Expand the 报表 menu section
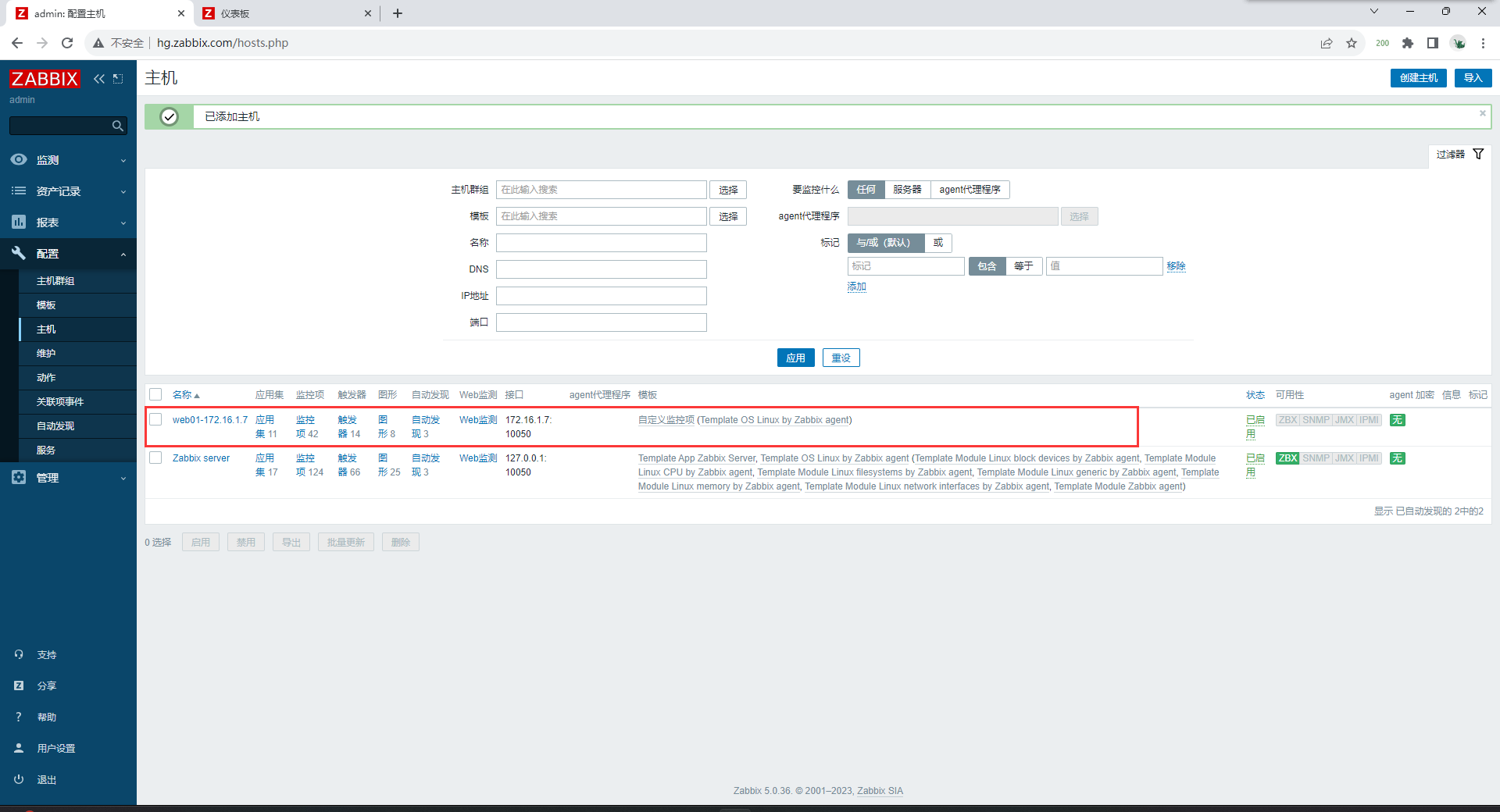1500x812 pixels. pyautogui.click(x=68, y=222)
